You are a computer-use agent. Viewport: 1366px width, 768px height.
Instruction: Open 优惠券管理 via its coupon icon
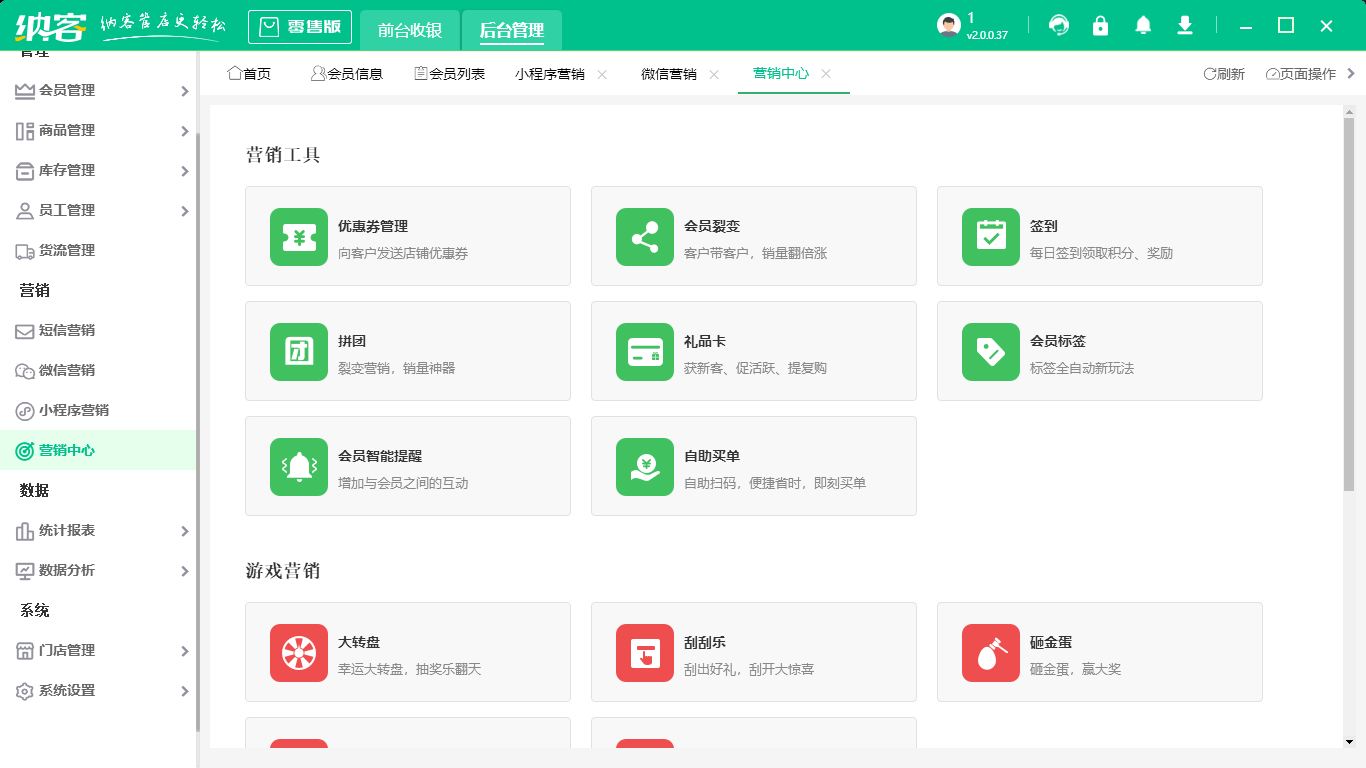(x=298, y=237)
